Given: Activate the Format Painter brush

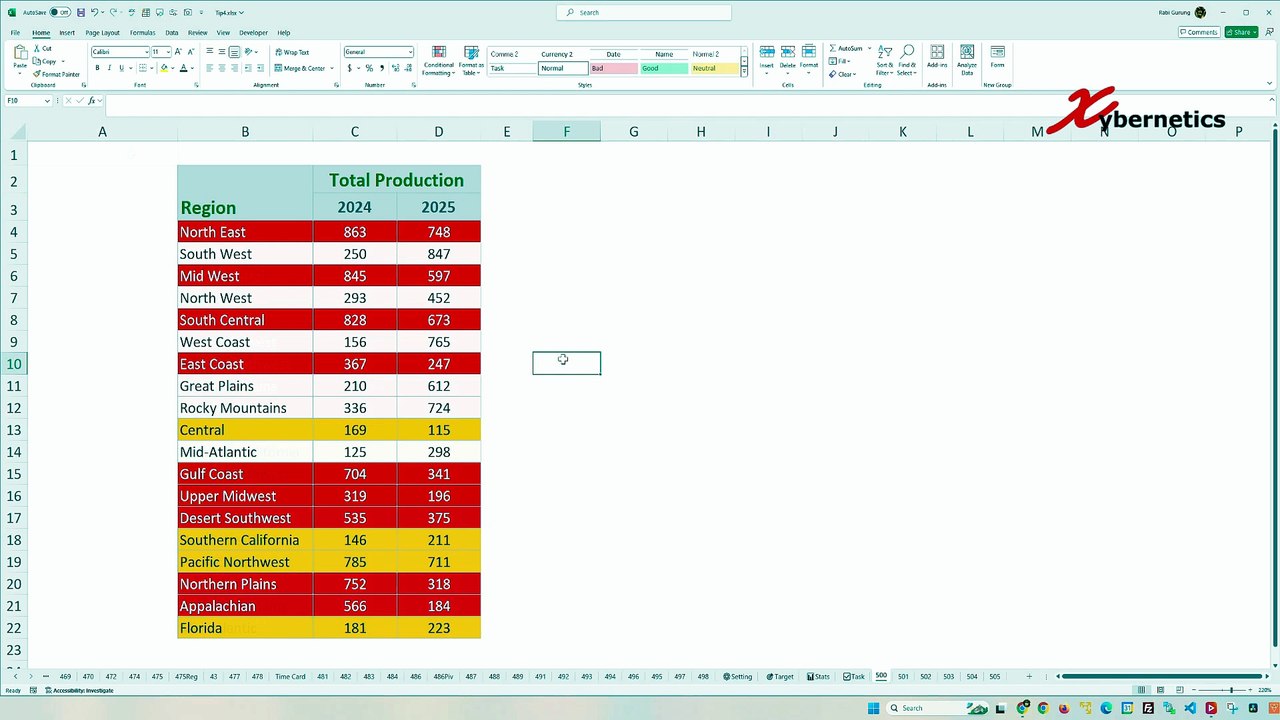Looking at the screenshot, I should coord(56,74).
